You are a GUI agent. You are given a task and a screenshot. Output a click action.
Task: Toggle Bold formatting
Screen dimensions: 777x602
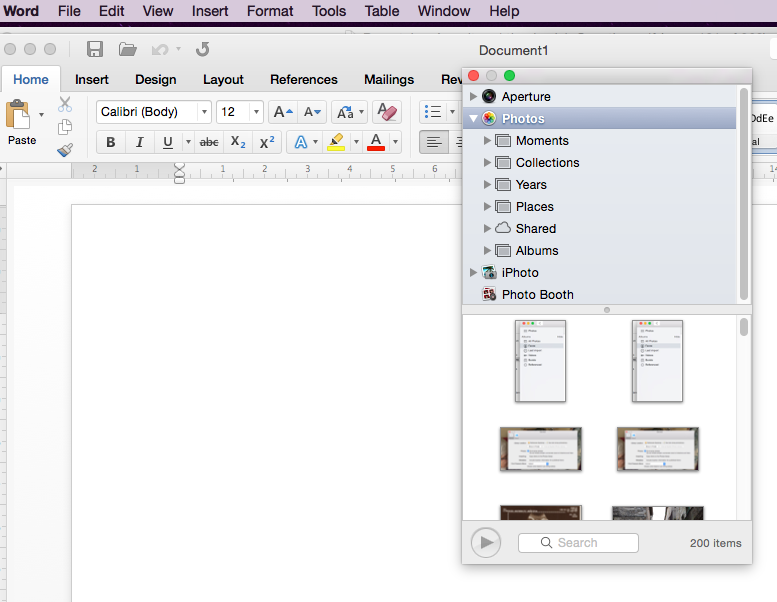tap(110, 142)
